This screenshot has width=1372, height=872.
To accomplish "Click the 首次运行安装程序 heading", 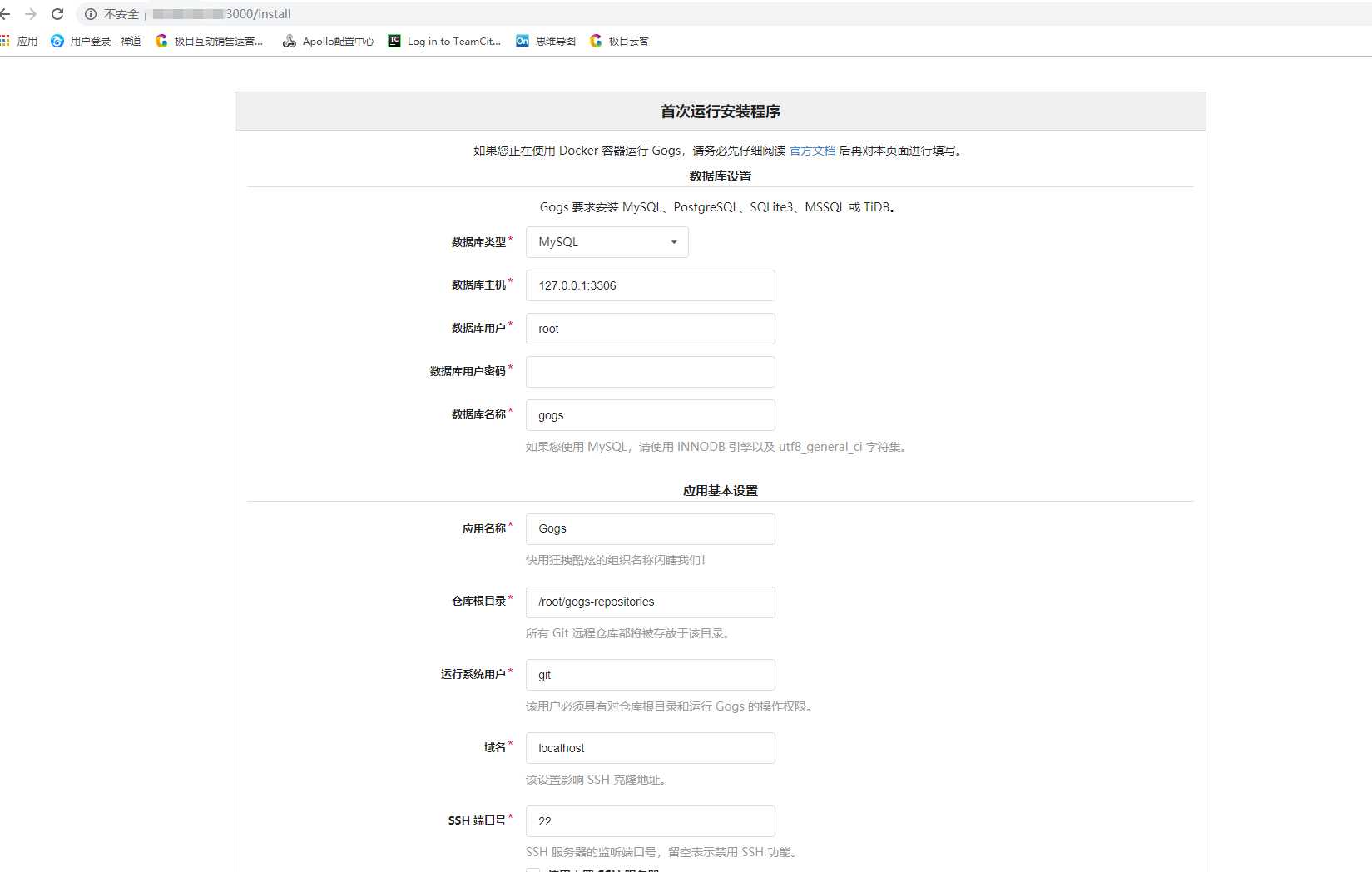I will click(721, 111).
